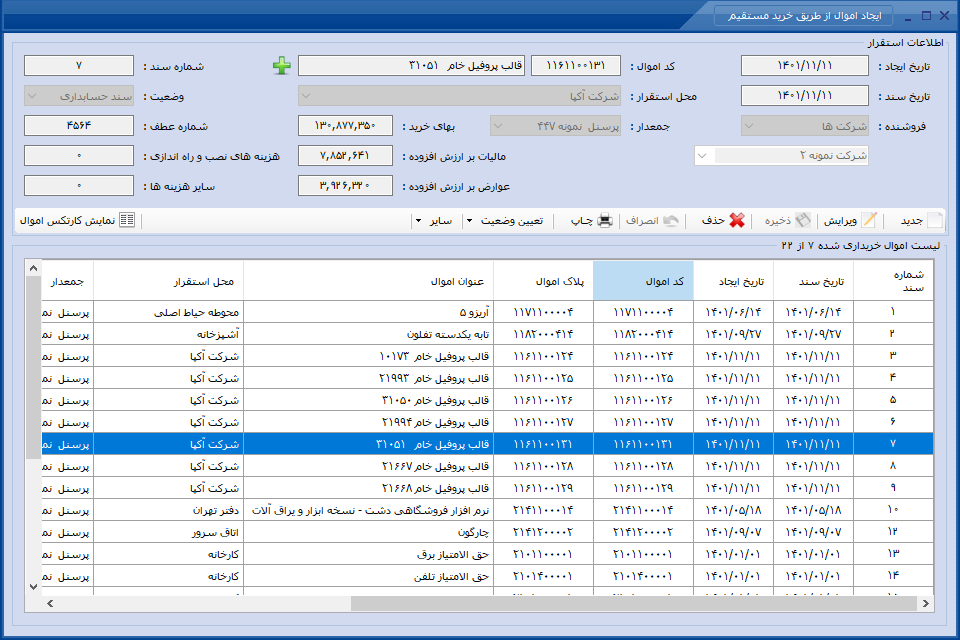Click the شماره سند field

pyautogui.click(x=79, y=66)
